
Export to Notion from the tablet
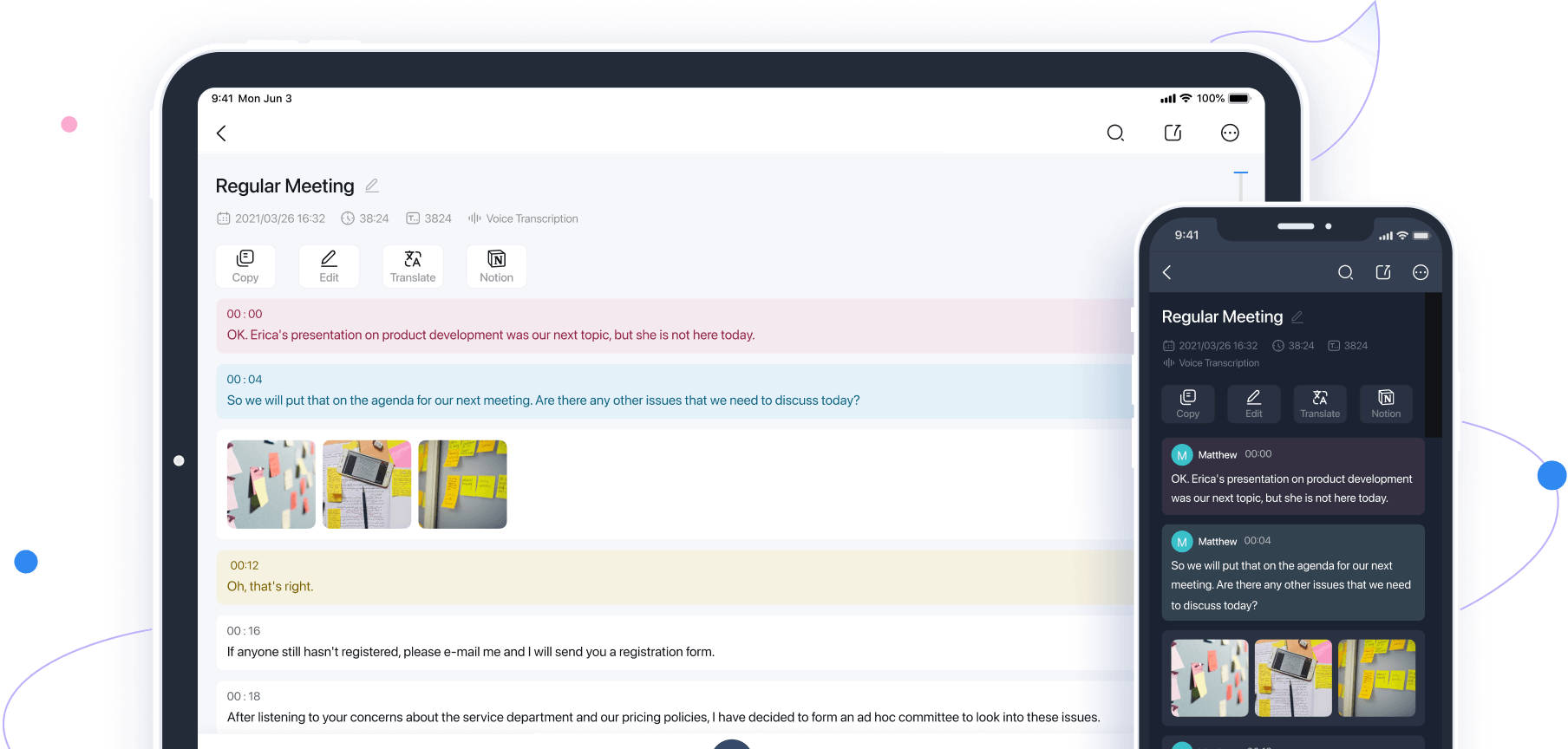(496, 266)
